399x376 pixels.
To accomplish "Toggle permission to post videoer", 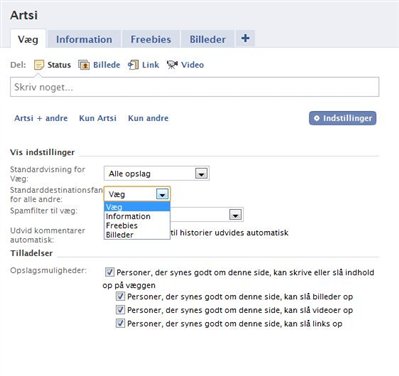I will coord(120,310).
